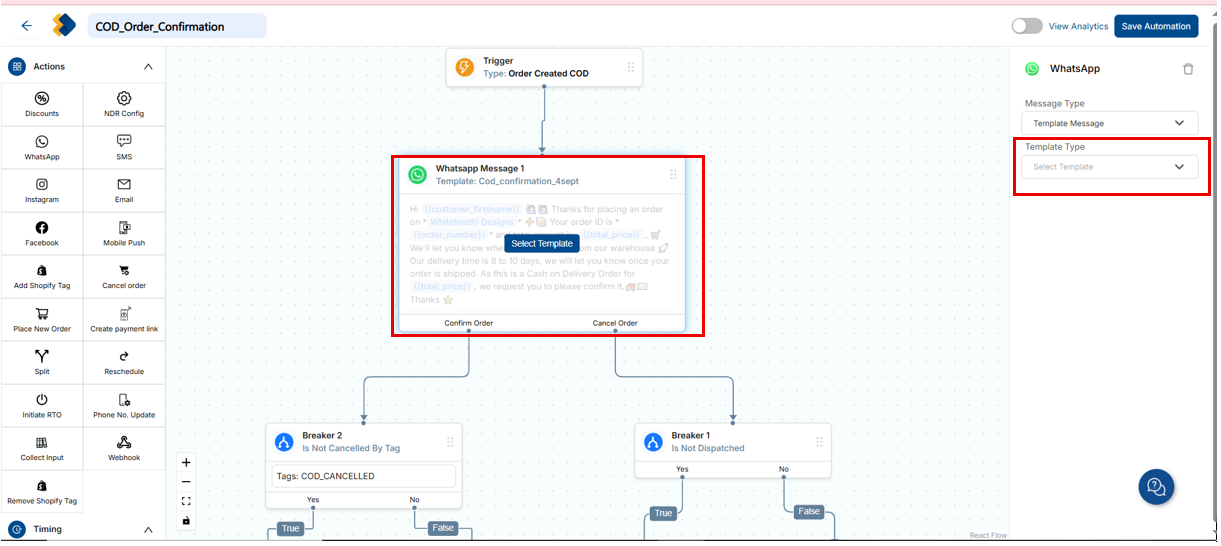Collapse the Actions section
Image resolution: width=1221 pixels, height=546 pixels.
[x=148, y=67]
